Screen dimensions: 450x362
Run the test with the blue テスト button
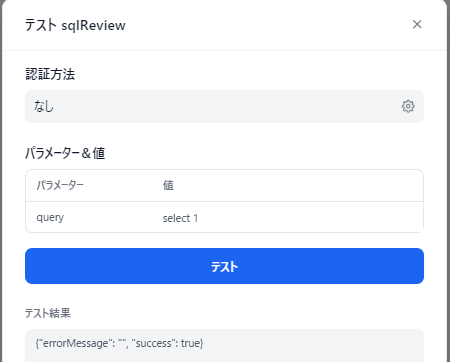(x=224, y=266)
